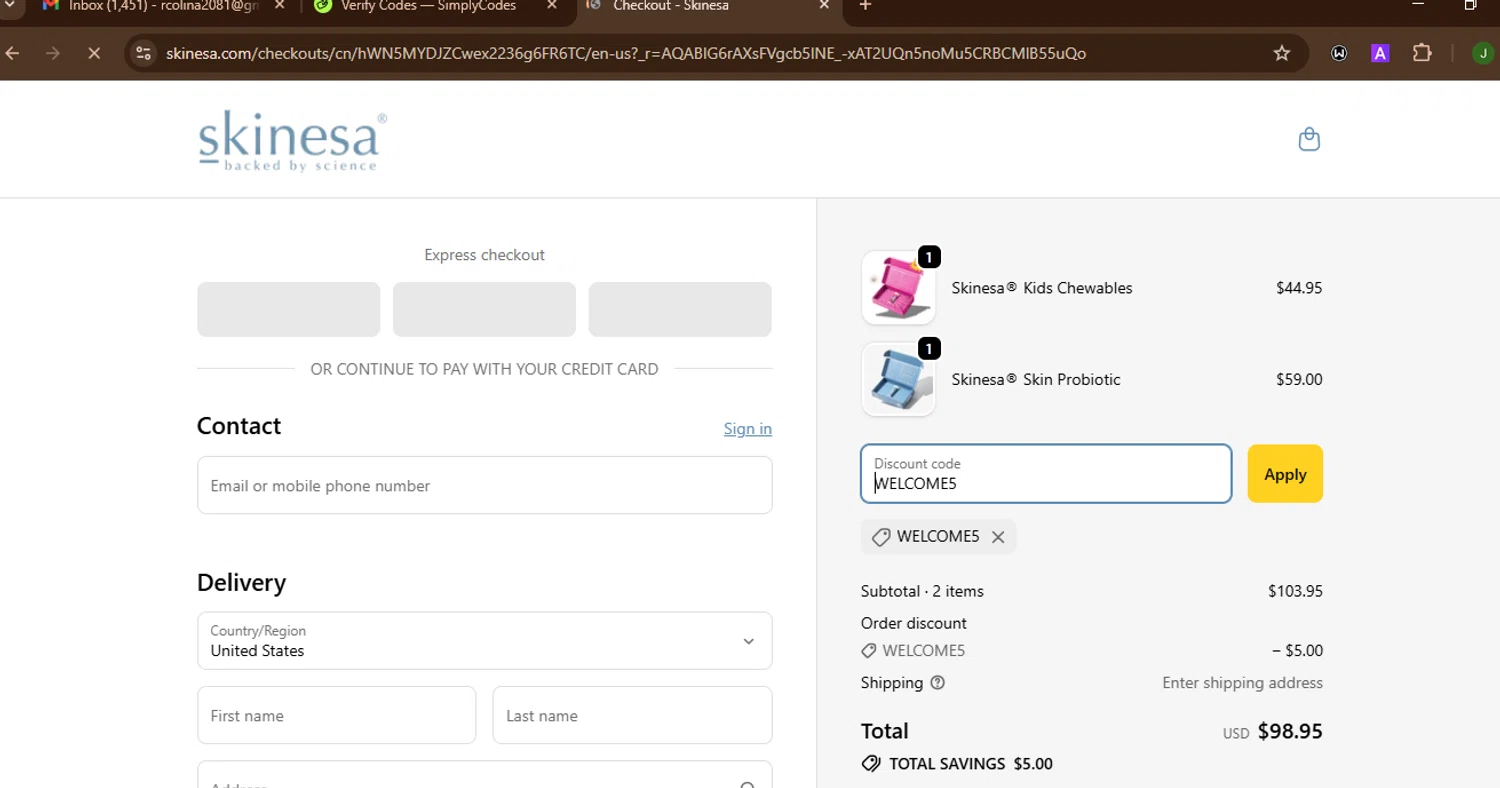Screen dimensions: 1500x788
Task: Expand the Country/Region dropdown
Action: click(x=485, y=641)
